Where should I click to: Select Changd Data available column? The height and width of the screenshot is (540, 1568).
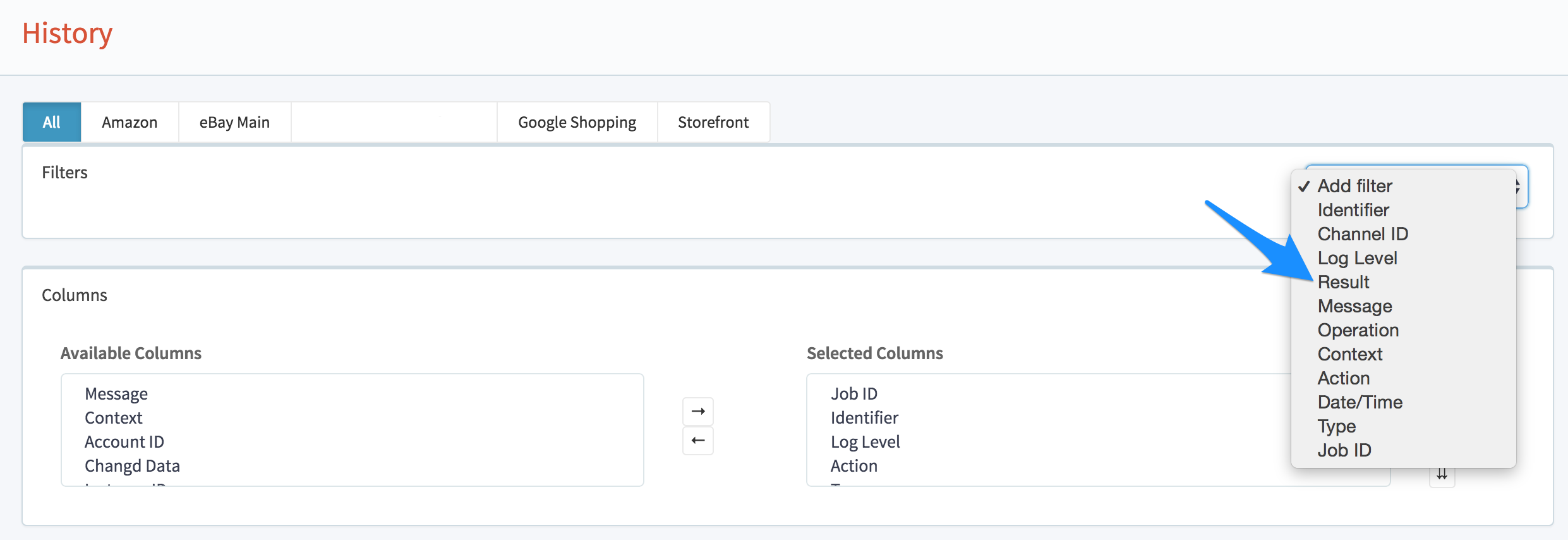(132, 466)
